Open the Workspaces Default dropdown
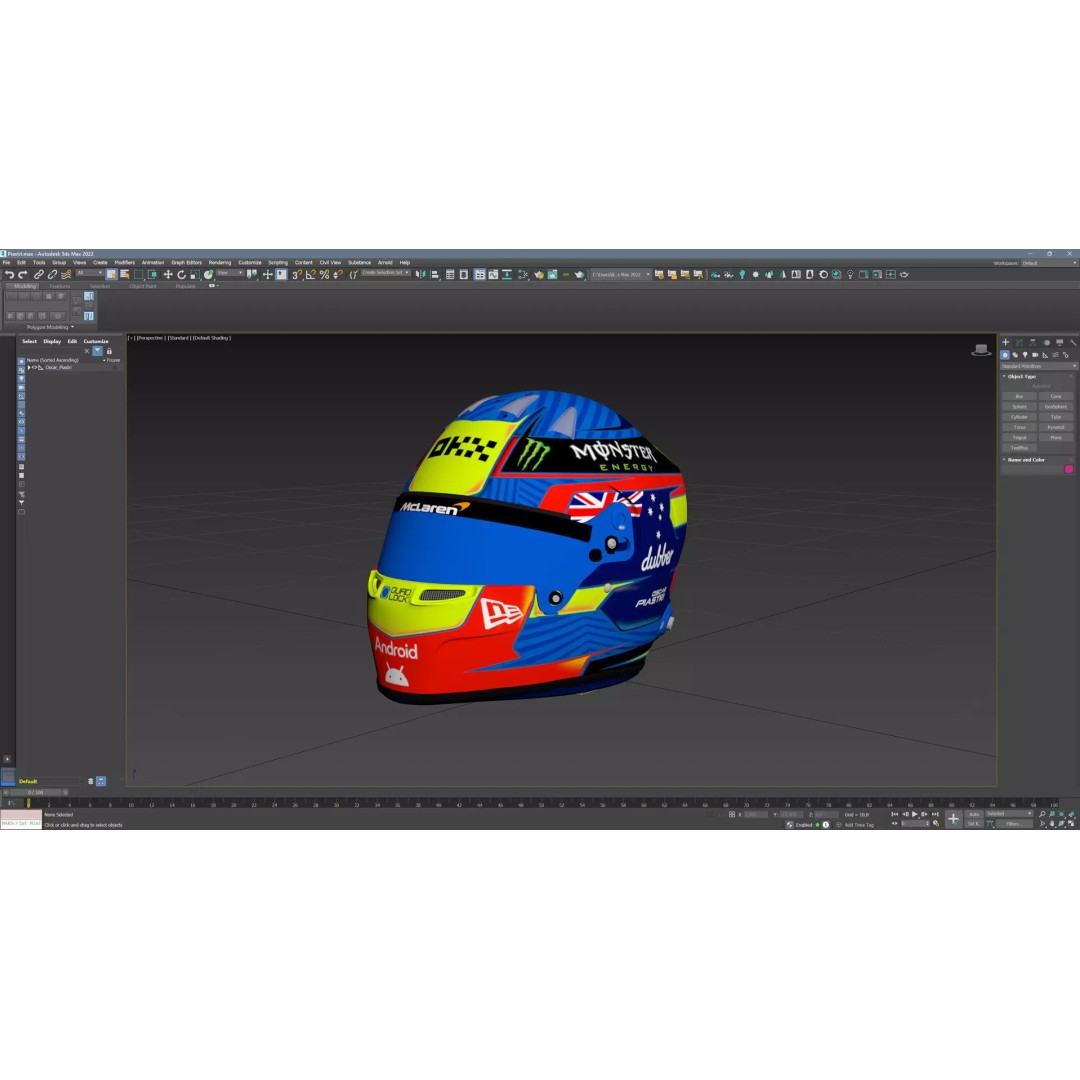The width and height of the screenshot is (1080, 1080). pos(1049,263)
